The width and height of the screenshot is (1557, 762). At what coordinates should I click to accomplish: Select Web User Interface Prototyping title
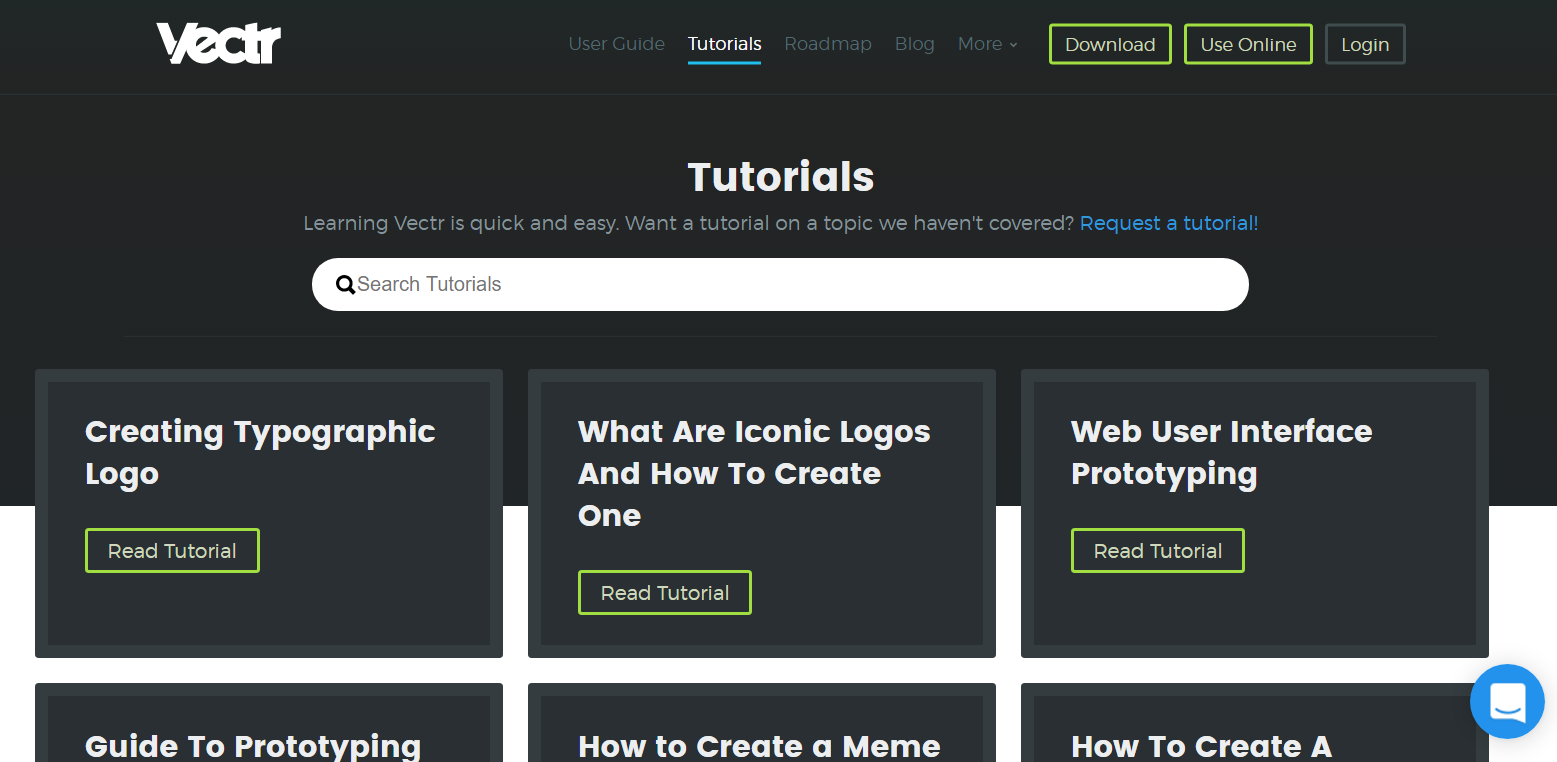coord(1221,452)
